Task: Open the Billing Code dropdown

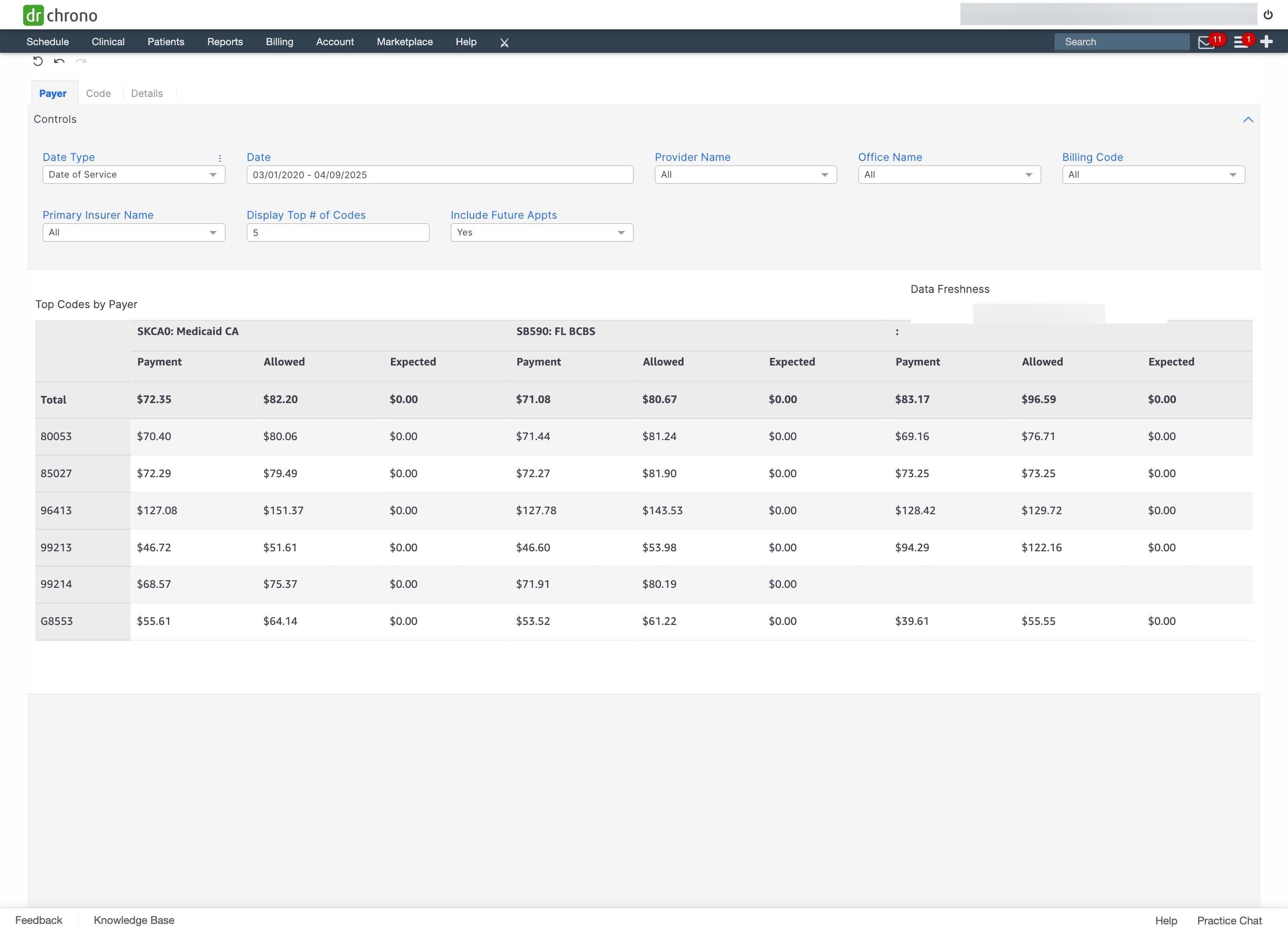Action: click(x=1153, y=175)
